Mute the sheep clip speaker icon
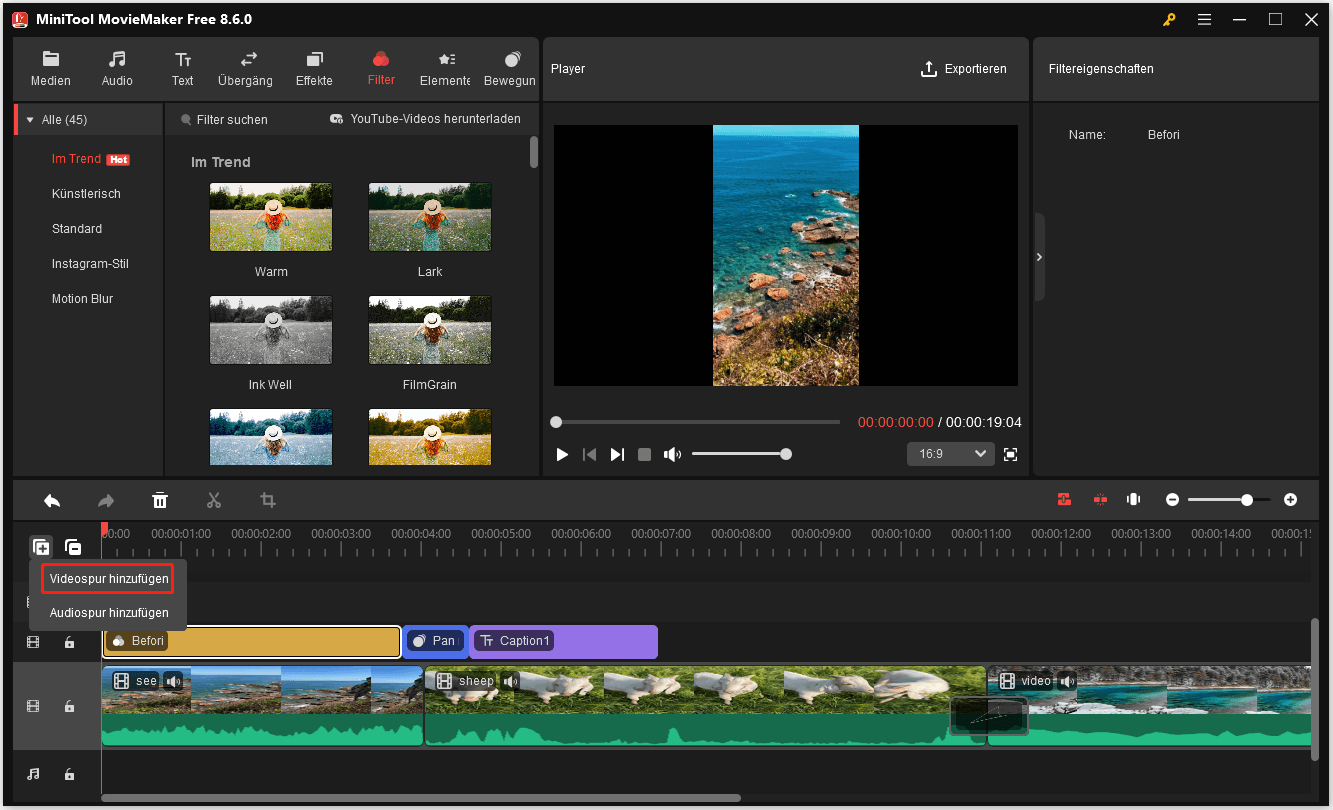 click(510, 680)
